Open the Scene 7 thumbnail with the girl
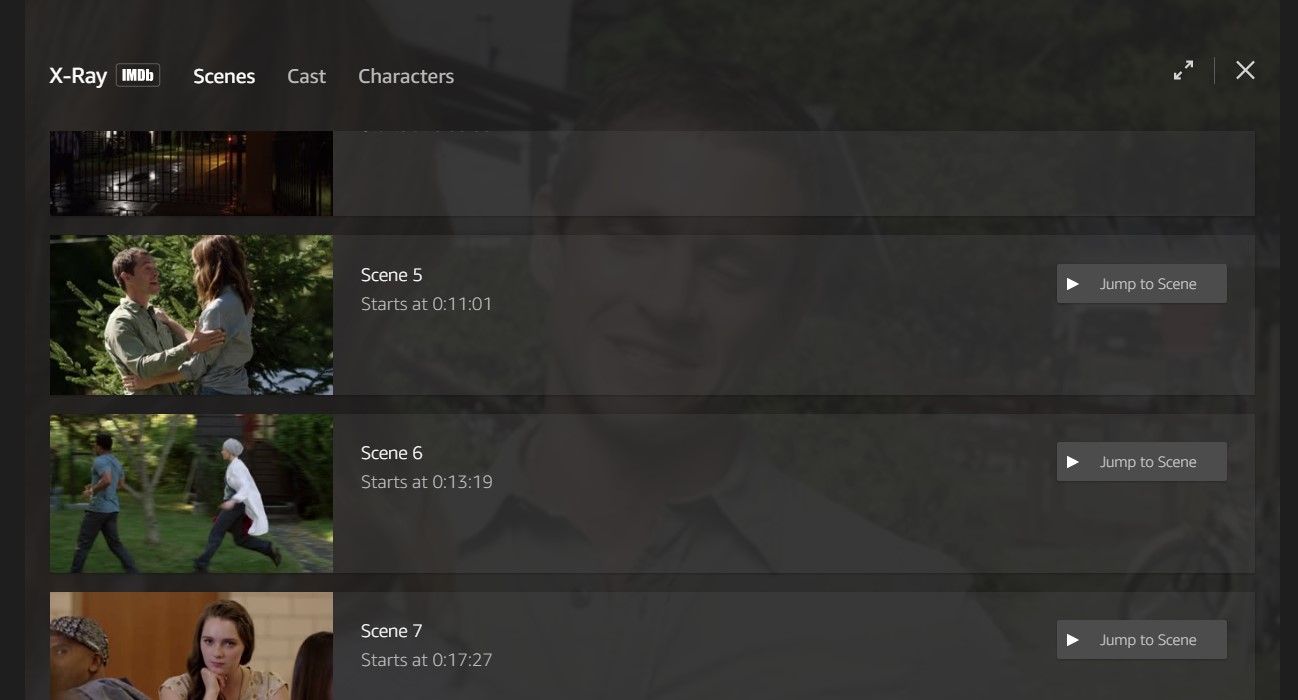Screen dimensions: 1298x700 (x=191, y=646)
